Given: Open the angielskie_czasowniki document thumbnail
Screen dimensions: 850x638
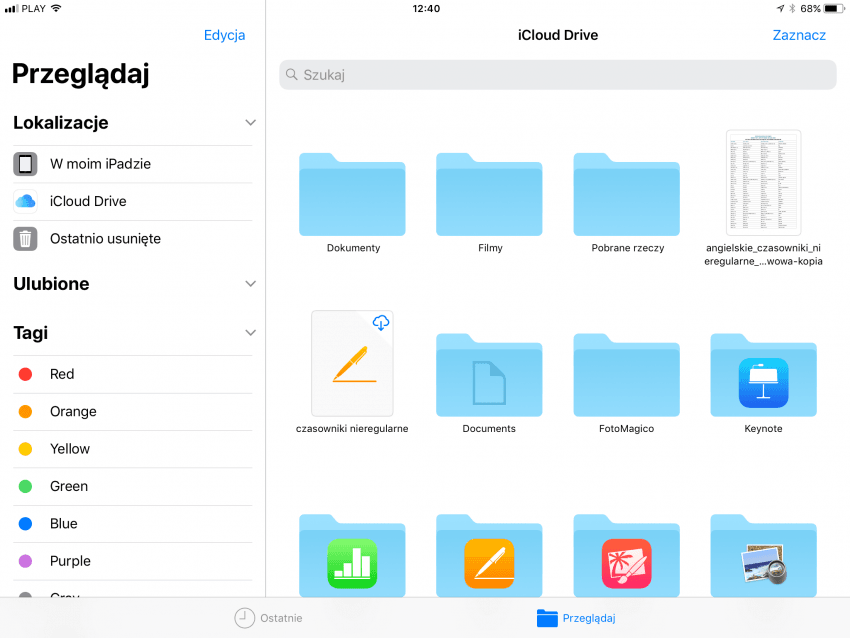Looking at the screenshot, I should point(763,182).
